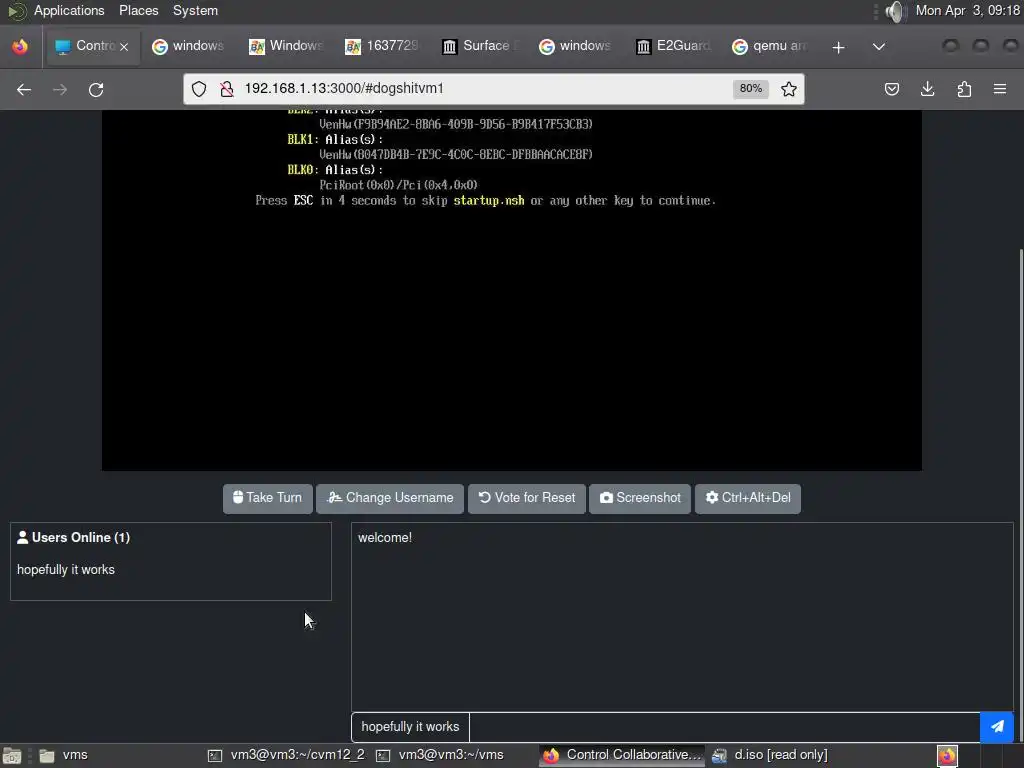Open the shield tracking protection icon
1024x768 pixels.
199,89
